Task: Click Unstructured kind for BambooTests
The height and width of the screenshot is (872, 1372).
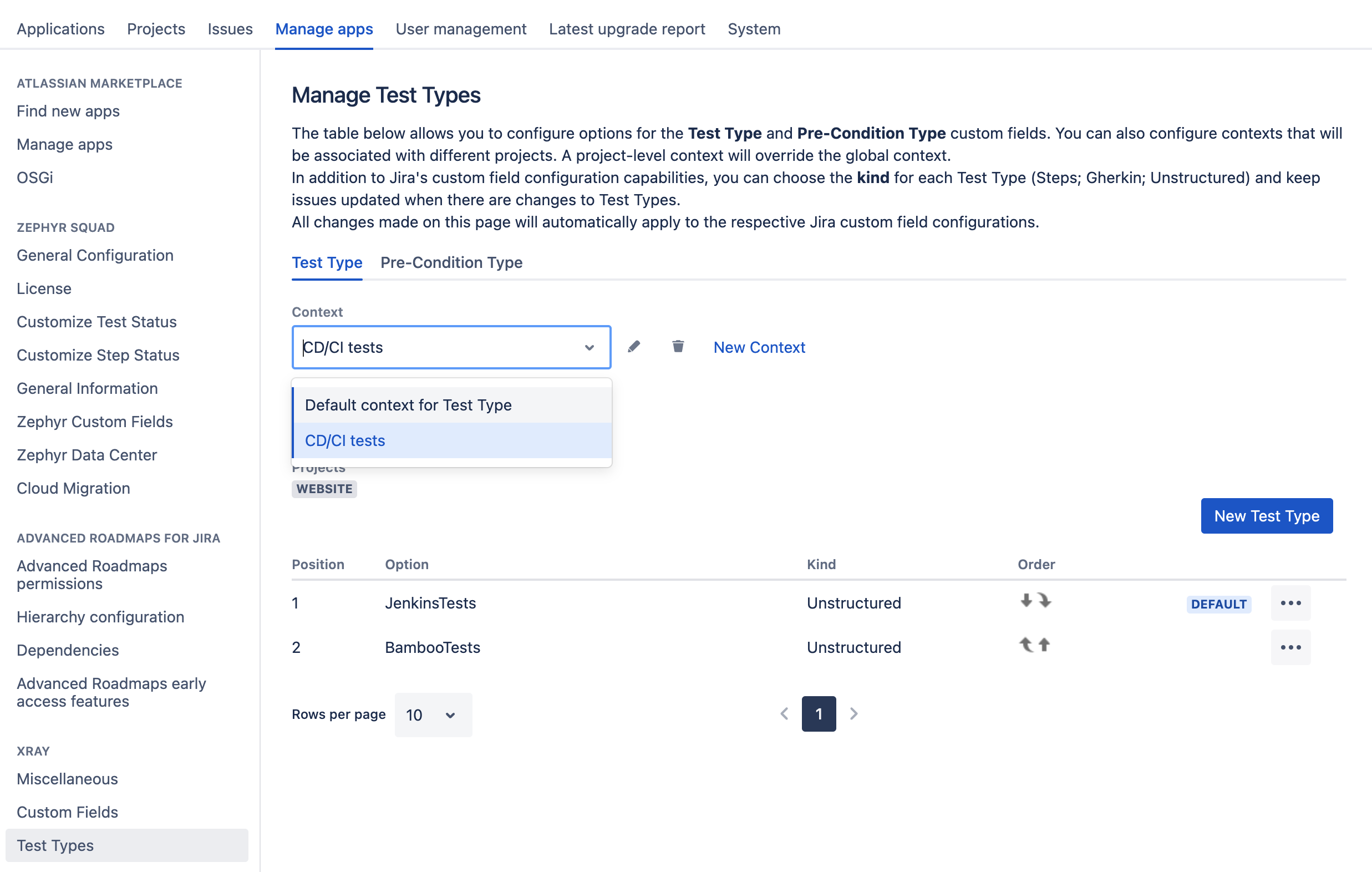Action: [x=853, y=647]
